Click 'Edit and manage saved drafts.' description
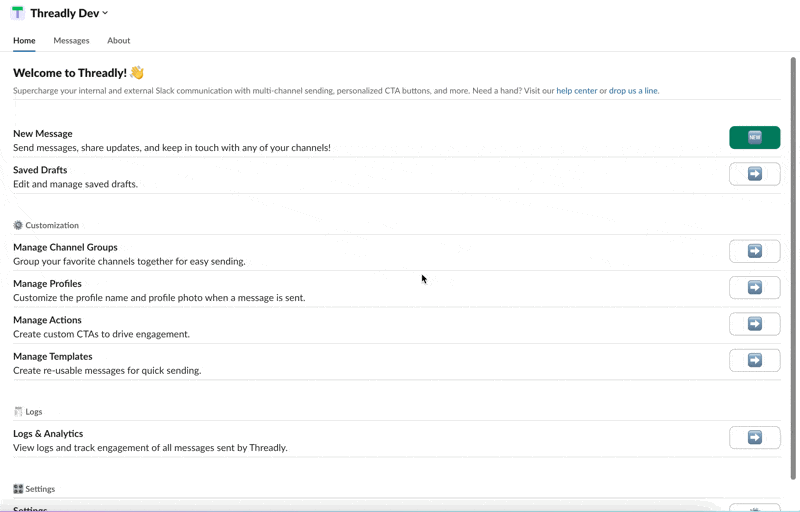This screenshot has height=512, width=800. coord(76,184)
